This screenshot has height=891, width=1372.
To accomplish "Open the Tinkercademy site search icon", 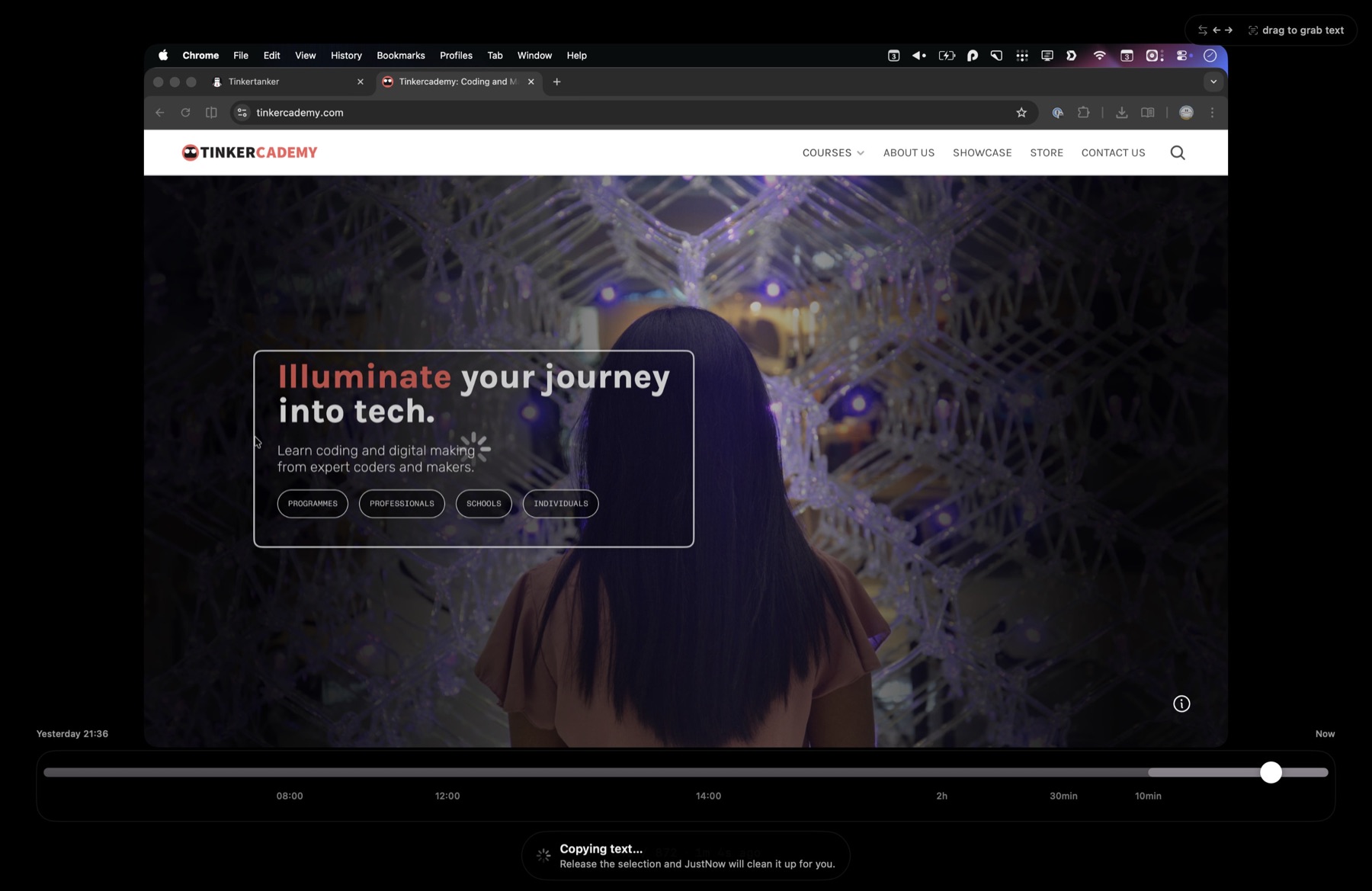I will point(1178,152).
